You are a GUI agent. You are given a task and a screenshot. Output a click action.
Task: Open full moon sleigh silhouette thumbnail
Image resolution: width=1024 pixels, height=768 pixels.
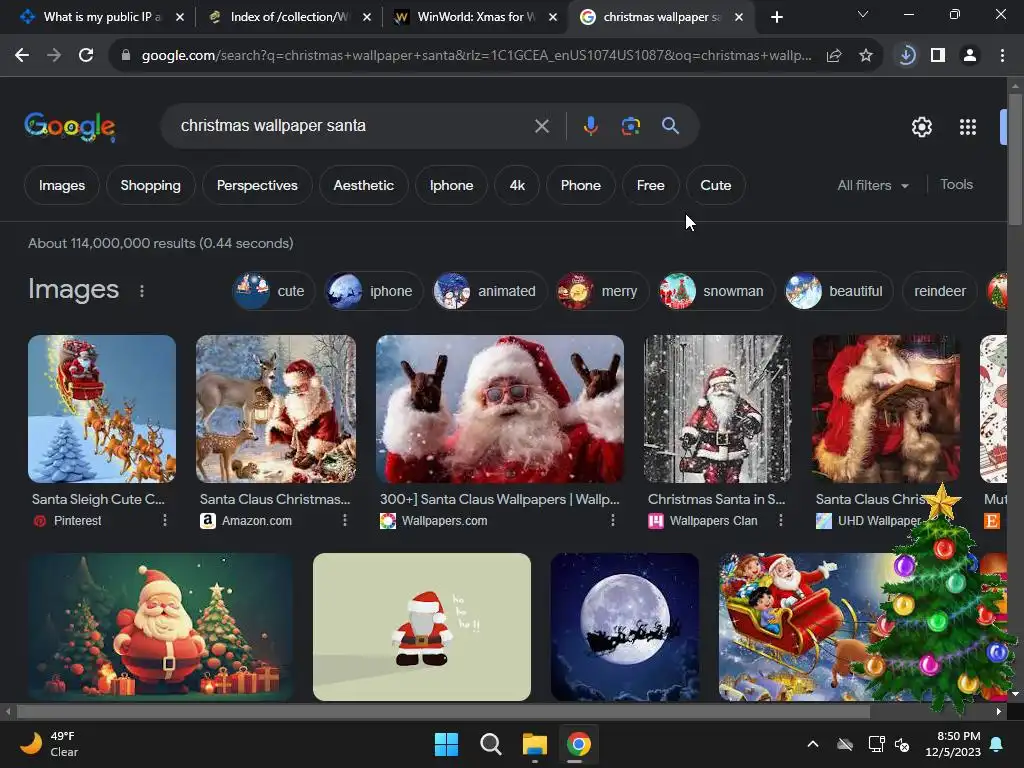pyautogui.click(x=625, y=627)
